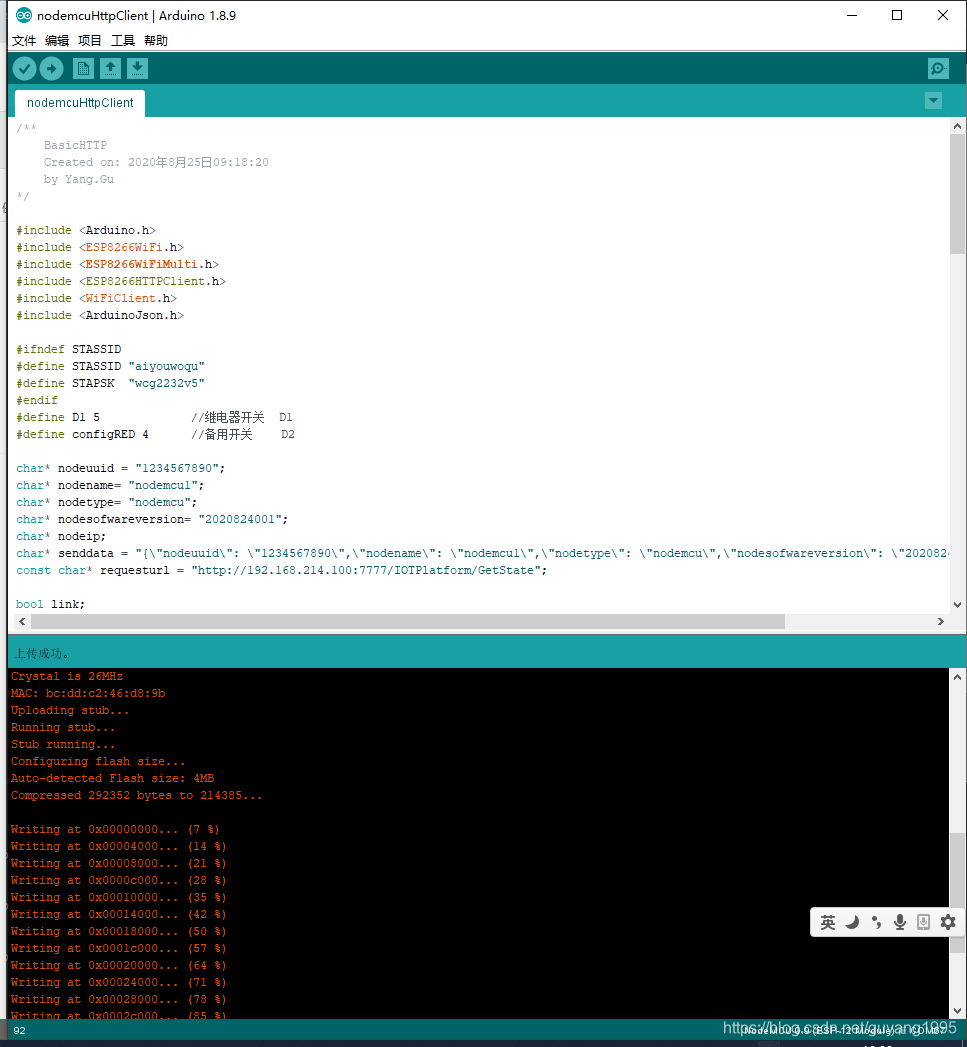Viewport: 967px width, 1047px height.
Task: Click editor horizontal scrollbar right arrow
Action: [941, 622]
